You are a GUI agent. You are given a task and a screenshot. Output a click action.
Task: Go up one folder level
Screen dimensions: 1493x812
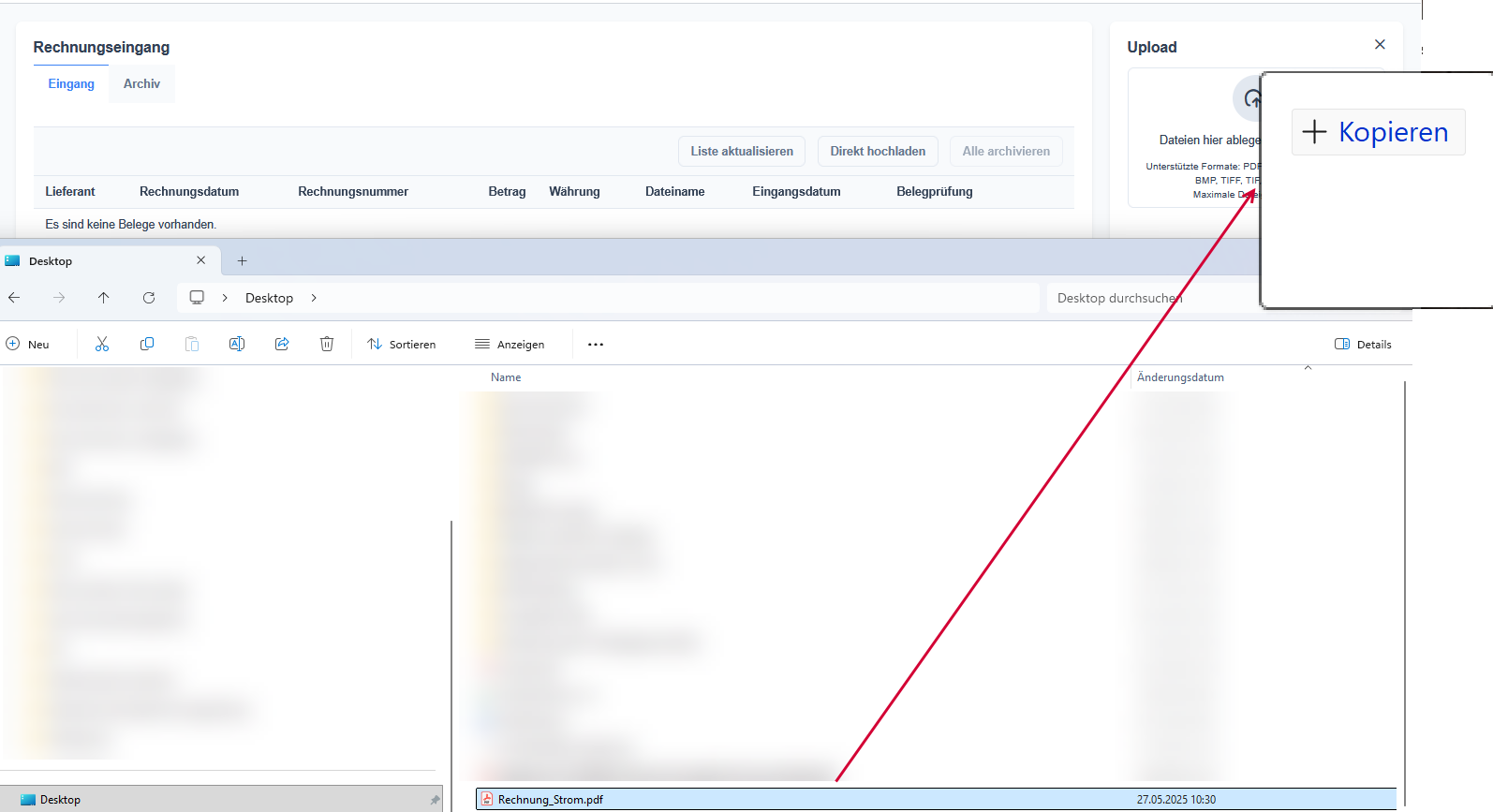[x=104, y=298]
